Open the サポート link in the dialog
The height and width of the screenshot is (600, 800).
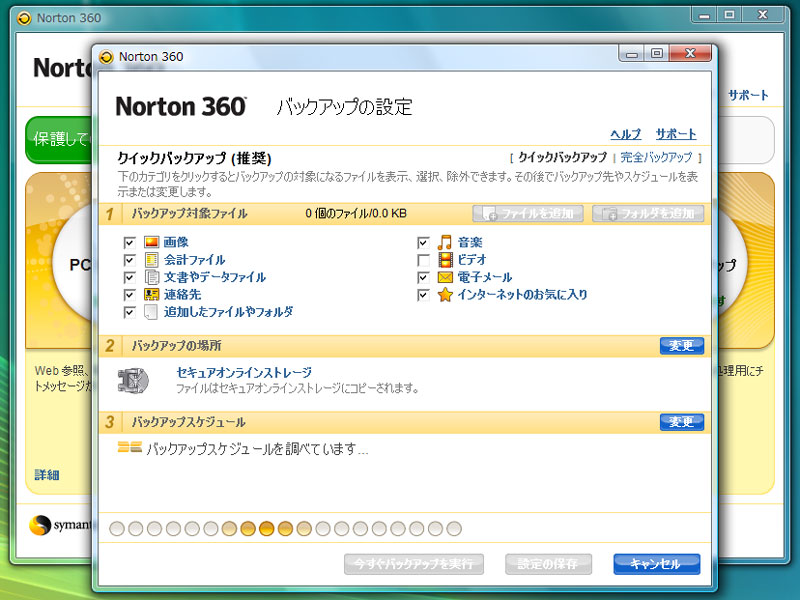tap(676, 134)
